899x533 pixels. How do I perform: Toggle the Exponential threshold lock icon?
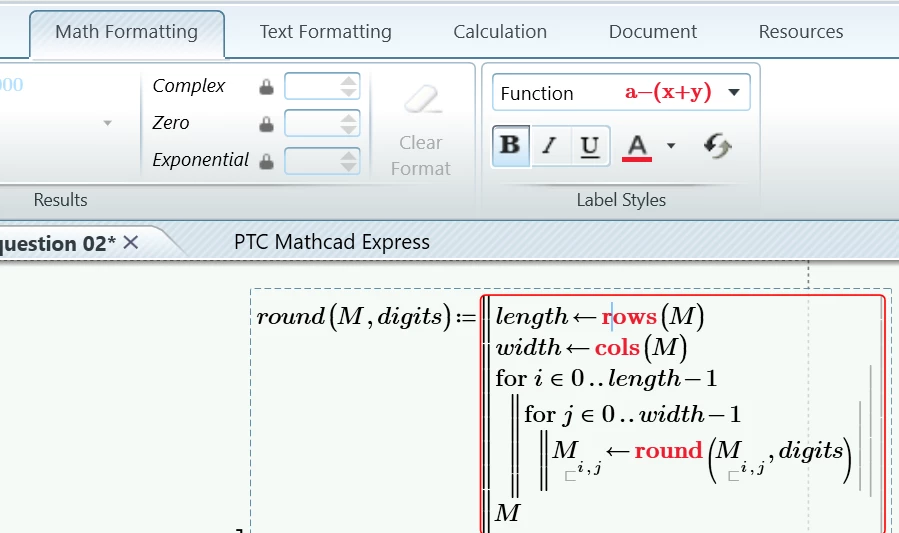(x=266, y=162)
